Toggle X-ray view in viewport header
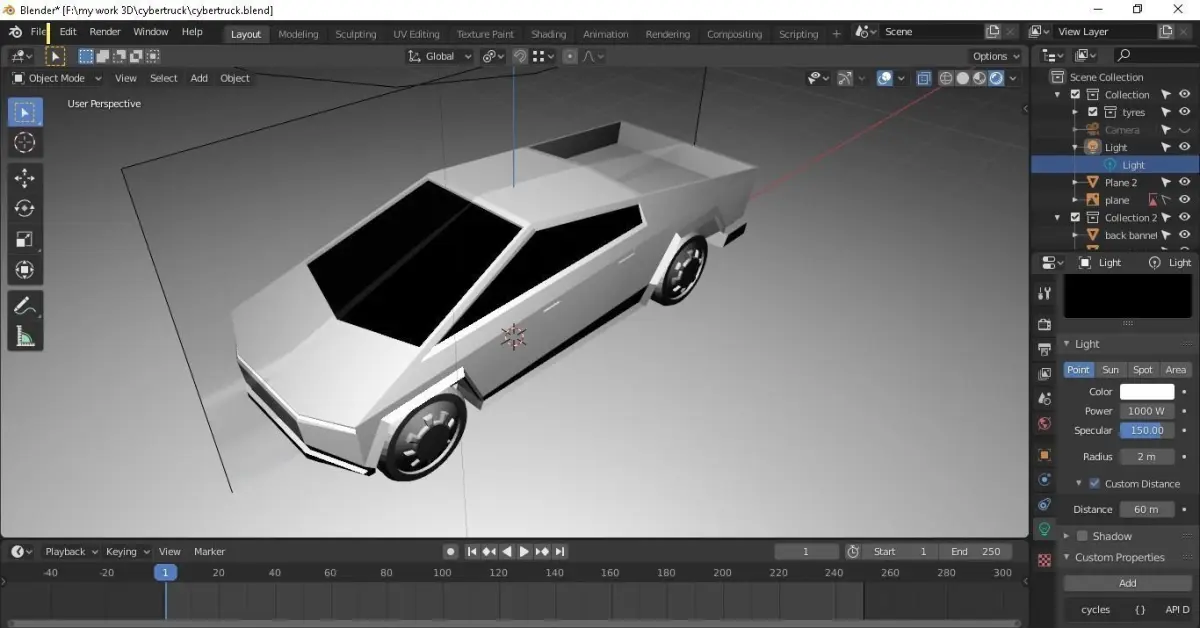The image size is (1200, 628). click(x=923, y=78)
